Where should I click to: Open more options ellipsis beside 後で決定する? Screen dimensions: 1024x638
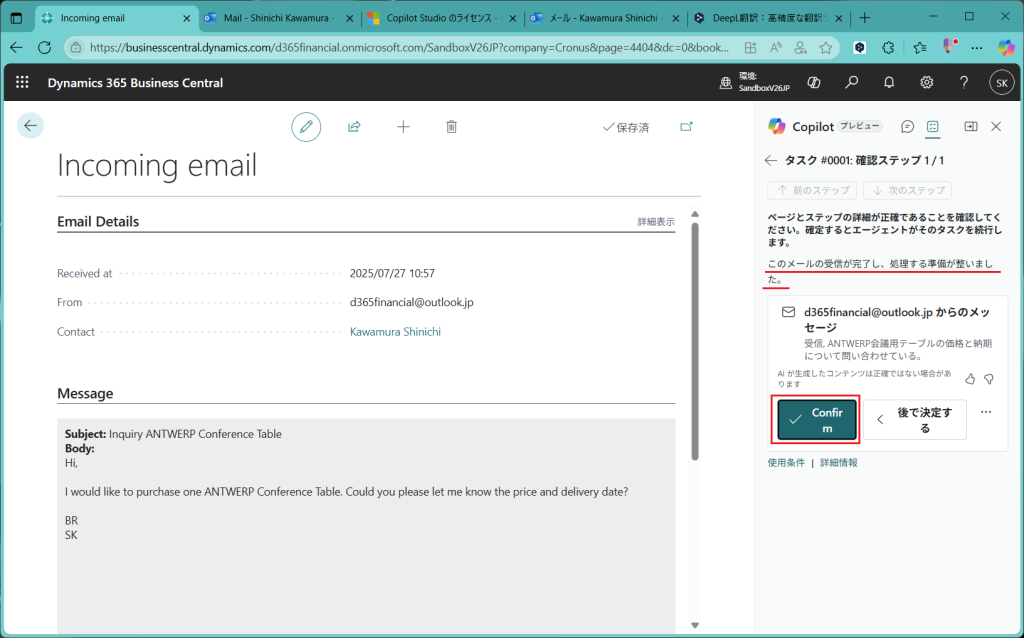(x=986, y=412)
